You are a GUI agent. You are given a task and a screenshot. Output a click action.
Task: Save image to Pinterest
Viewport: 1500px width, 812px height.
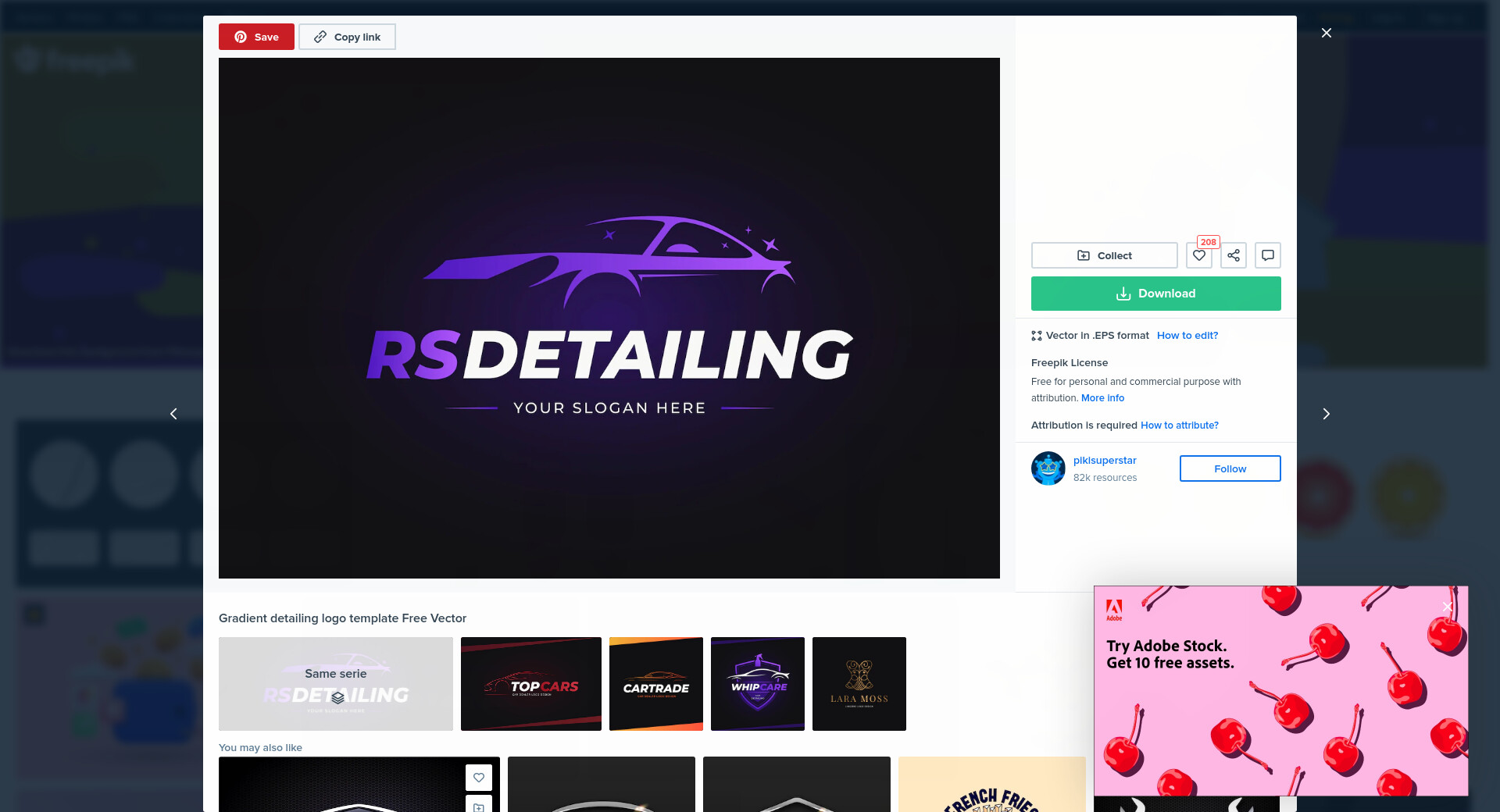tap(256, 37)
